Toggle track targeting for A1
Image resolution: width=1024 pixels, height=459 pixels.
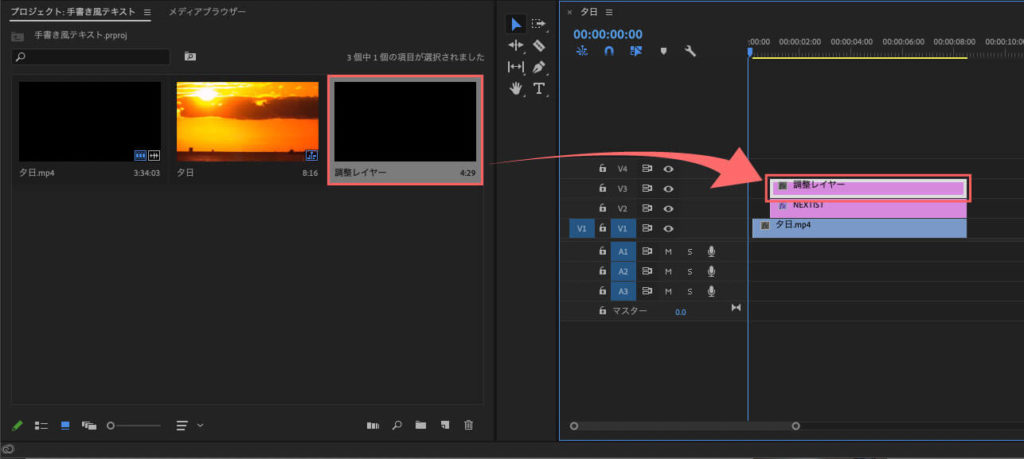(623, 251)
